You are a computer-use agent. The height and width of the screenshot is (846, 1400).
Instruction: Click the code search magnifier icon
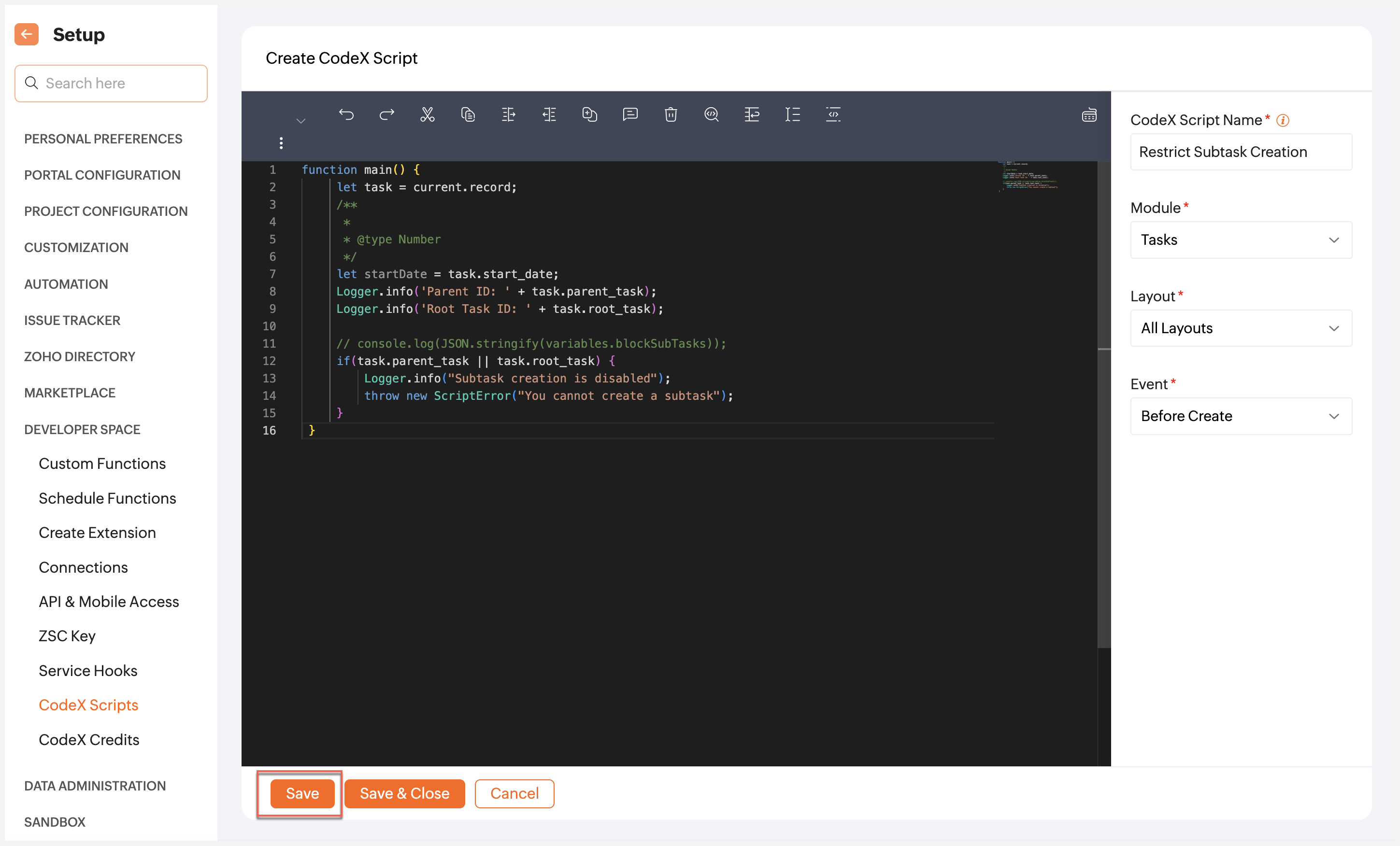click(x=712, y=115)
